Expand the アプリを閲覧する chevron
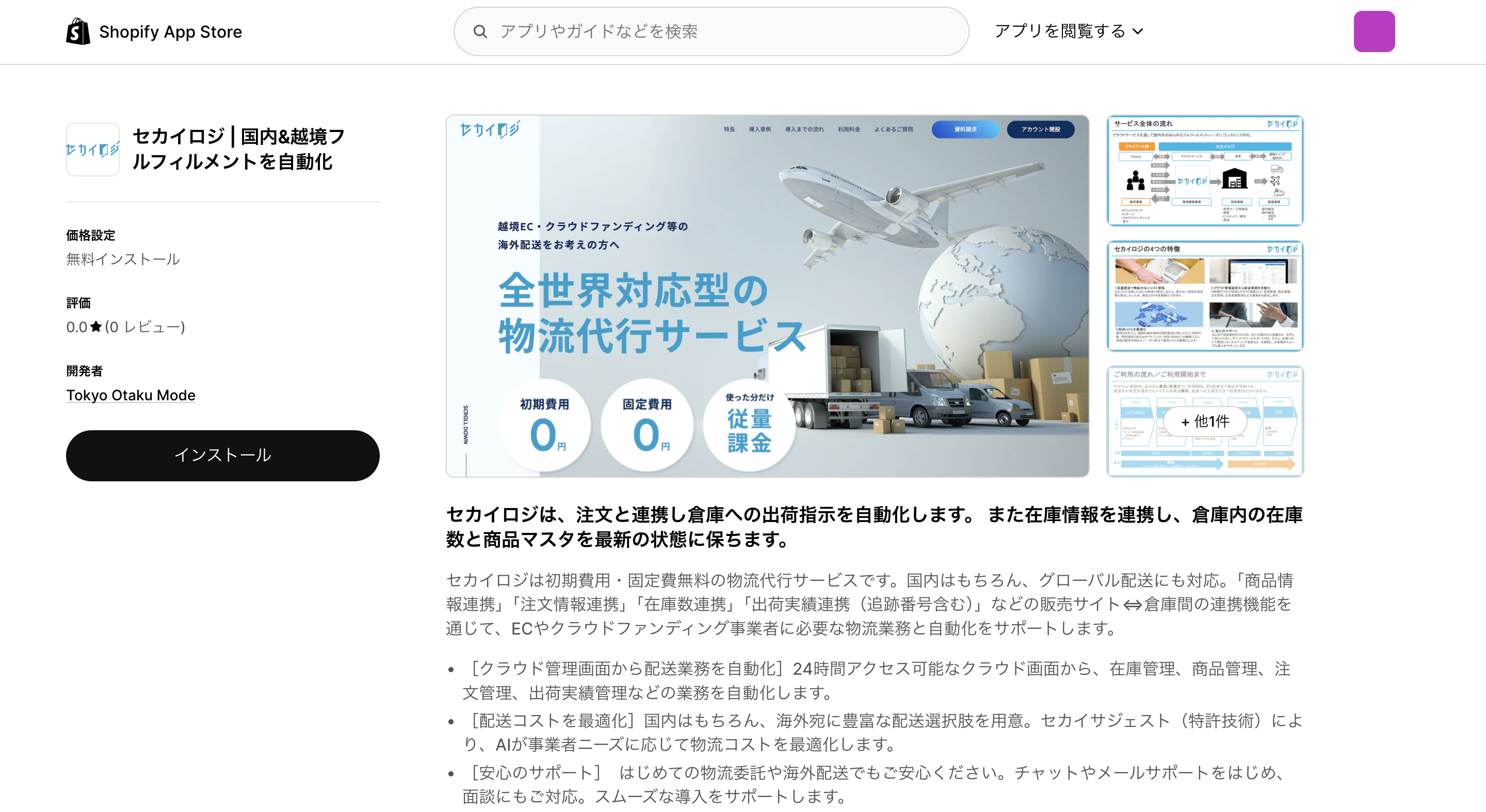 (1138, 31)
